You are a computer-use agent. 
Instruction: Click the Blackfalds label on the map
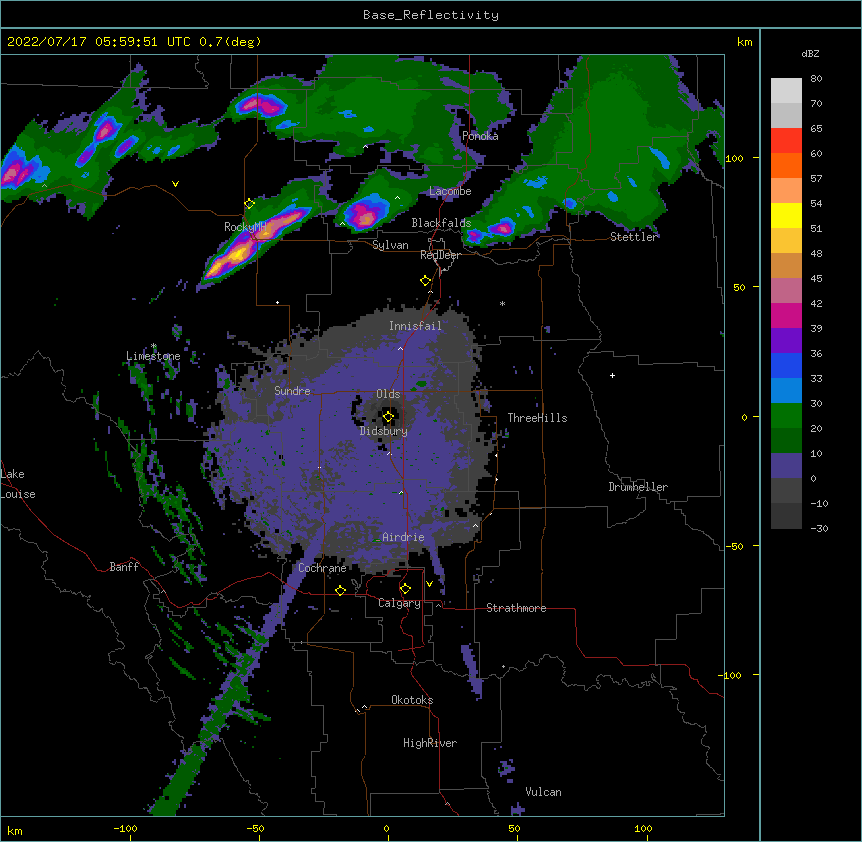(441, 223)
